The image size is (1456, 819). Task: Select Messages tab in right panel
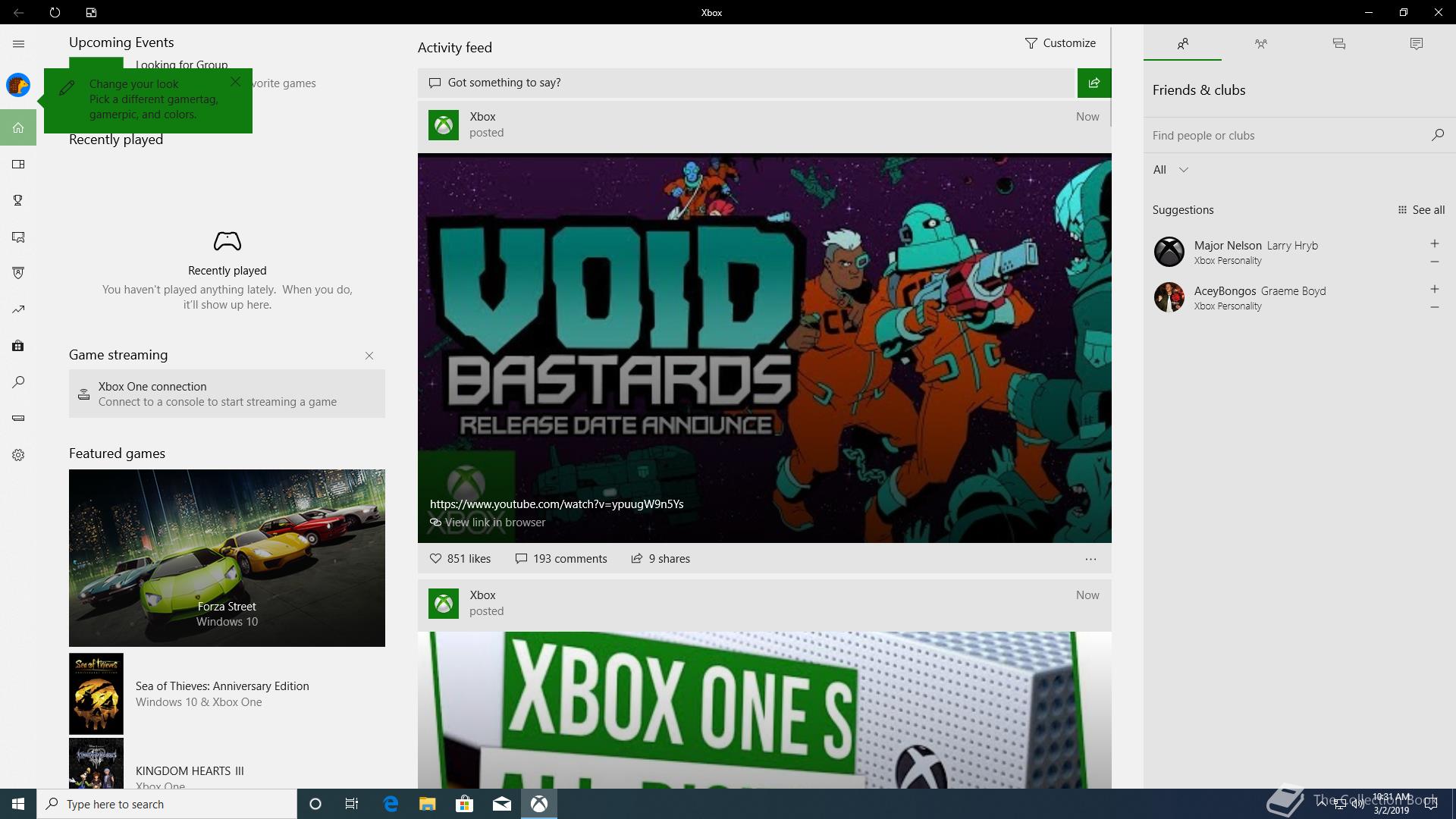[1339, 44]
